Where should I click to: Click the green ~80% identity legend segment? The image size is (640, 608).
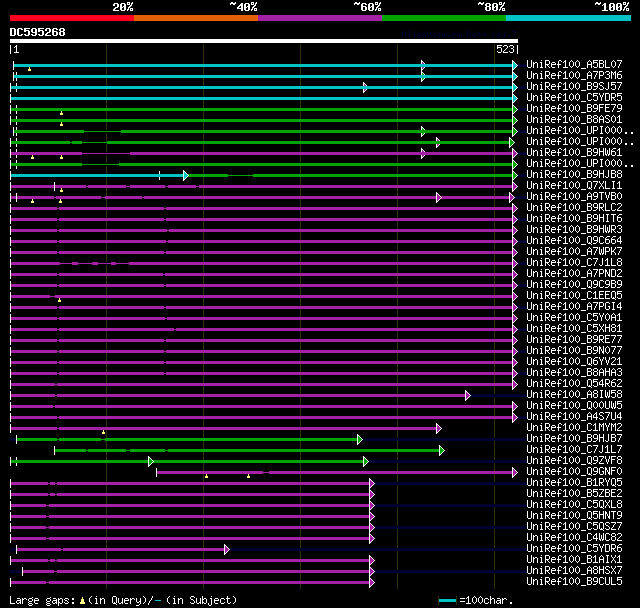point(444,18)
